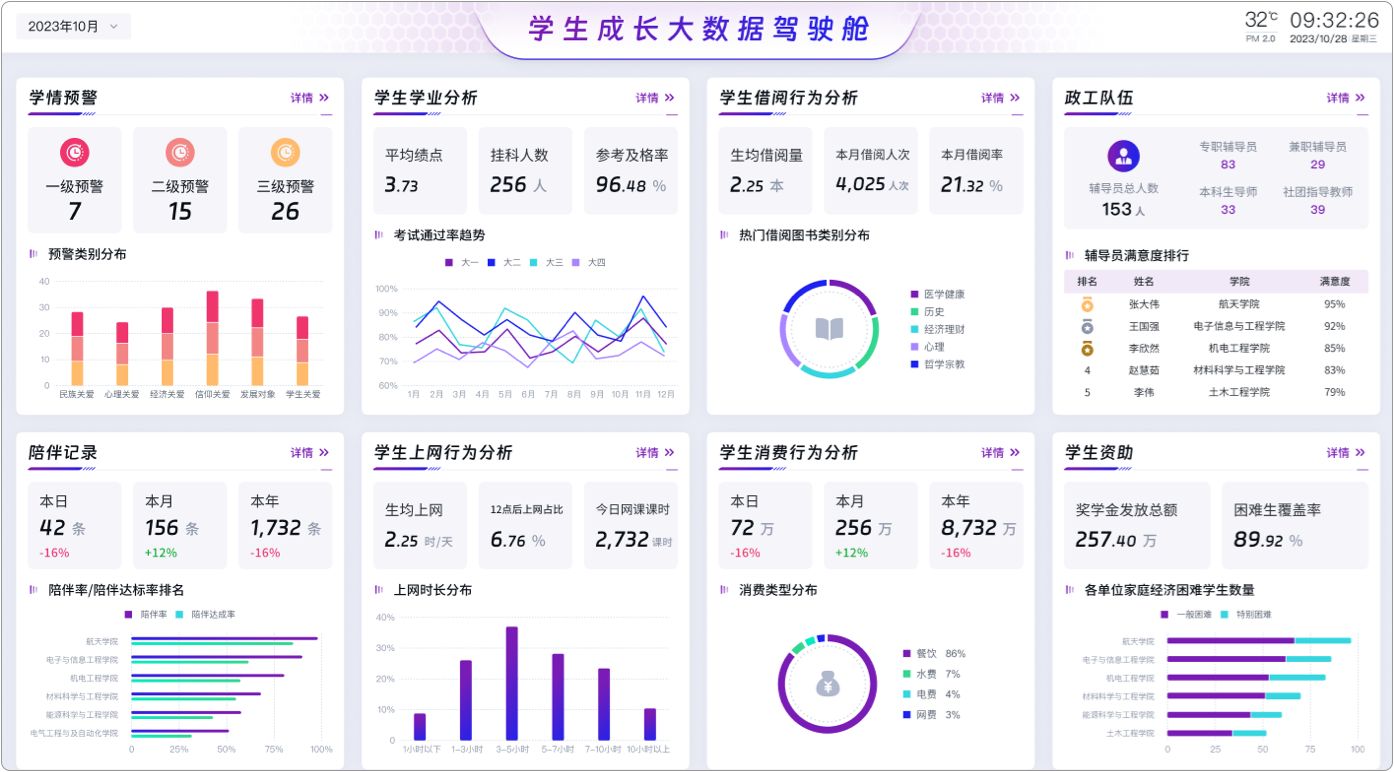
Task: Click the 挂科人数 256 card
Action: coord(525,170)
